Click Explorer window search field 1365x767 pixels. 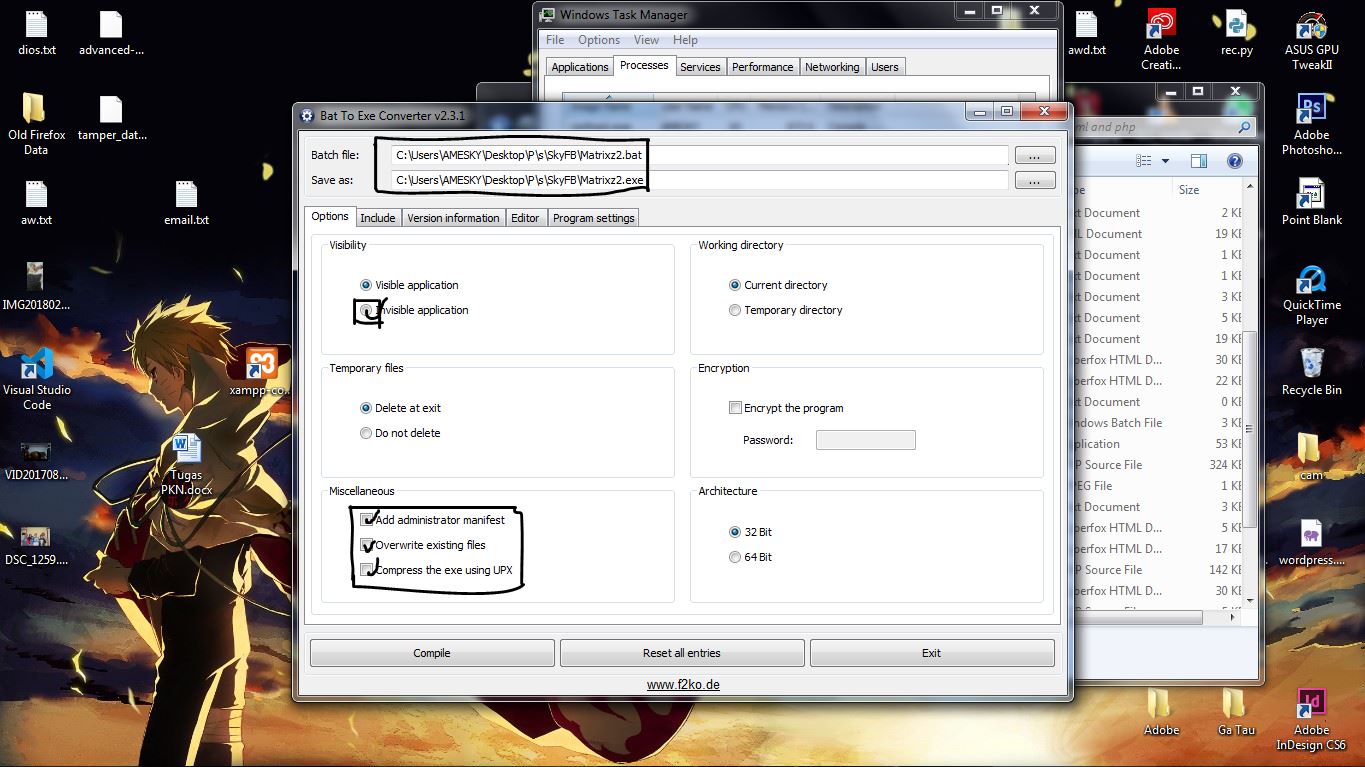point(1163,127)
